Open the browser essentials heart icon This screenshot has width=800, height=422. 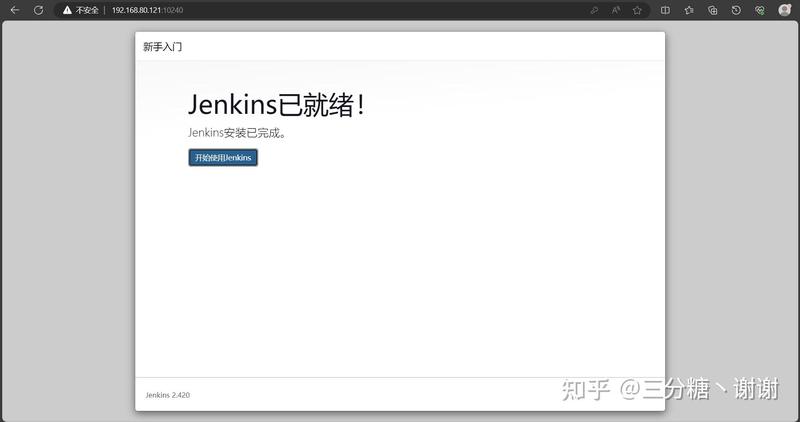coord(760,10)
